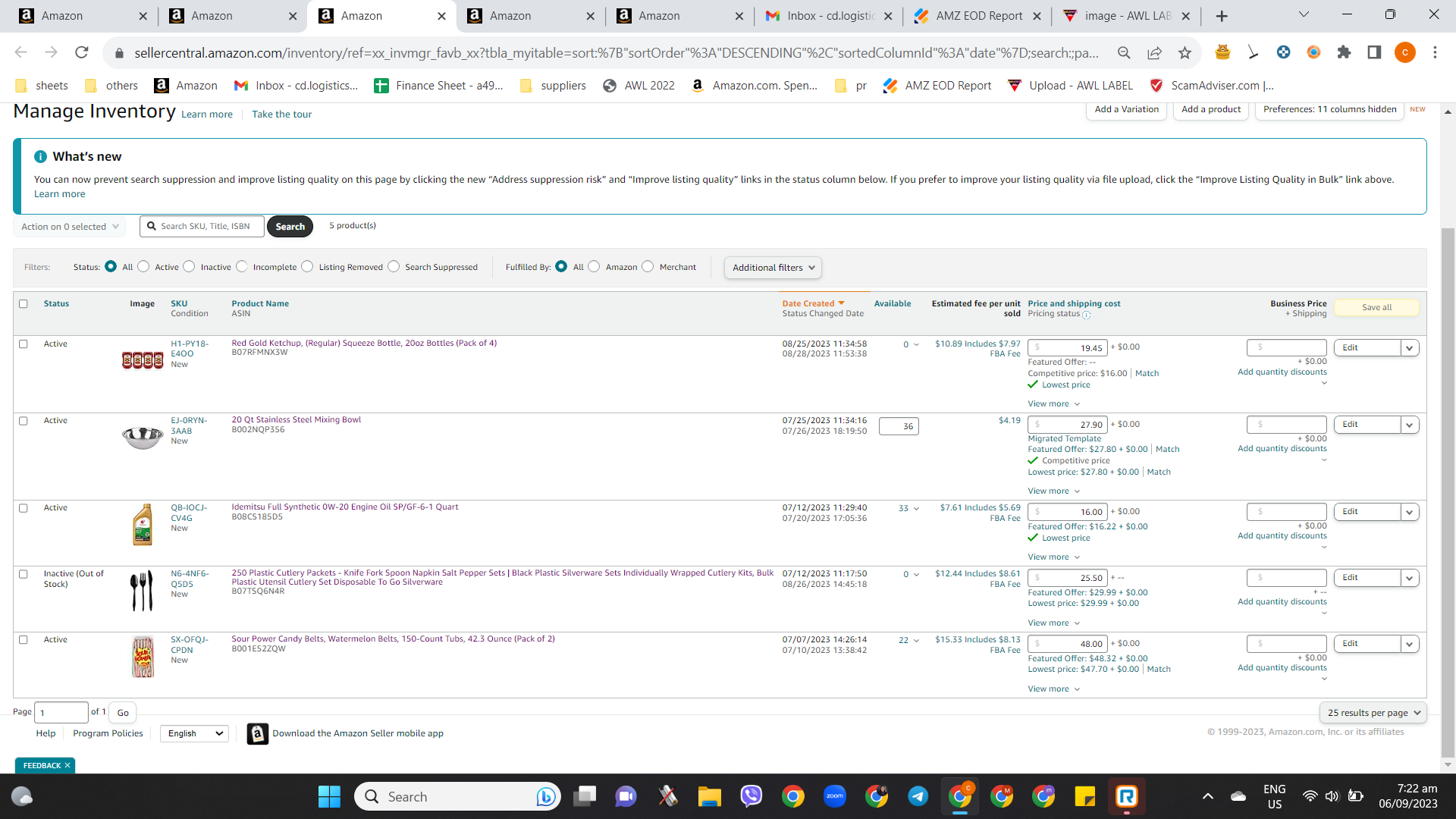Open the Chrome three-dot menu

1435,52
